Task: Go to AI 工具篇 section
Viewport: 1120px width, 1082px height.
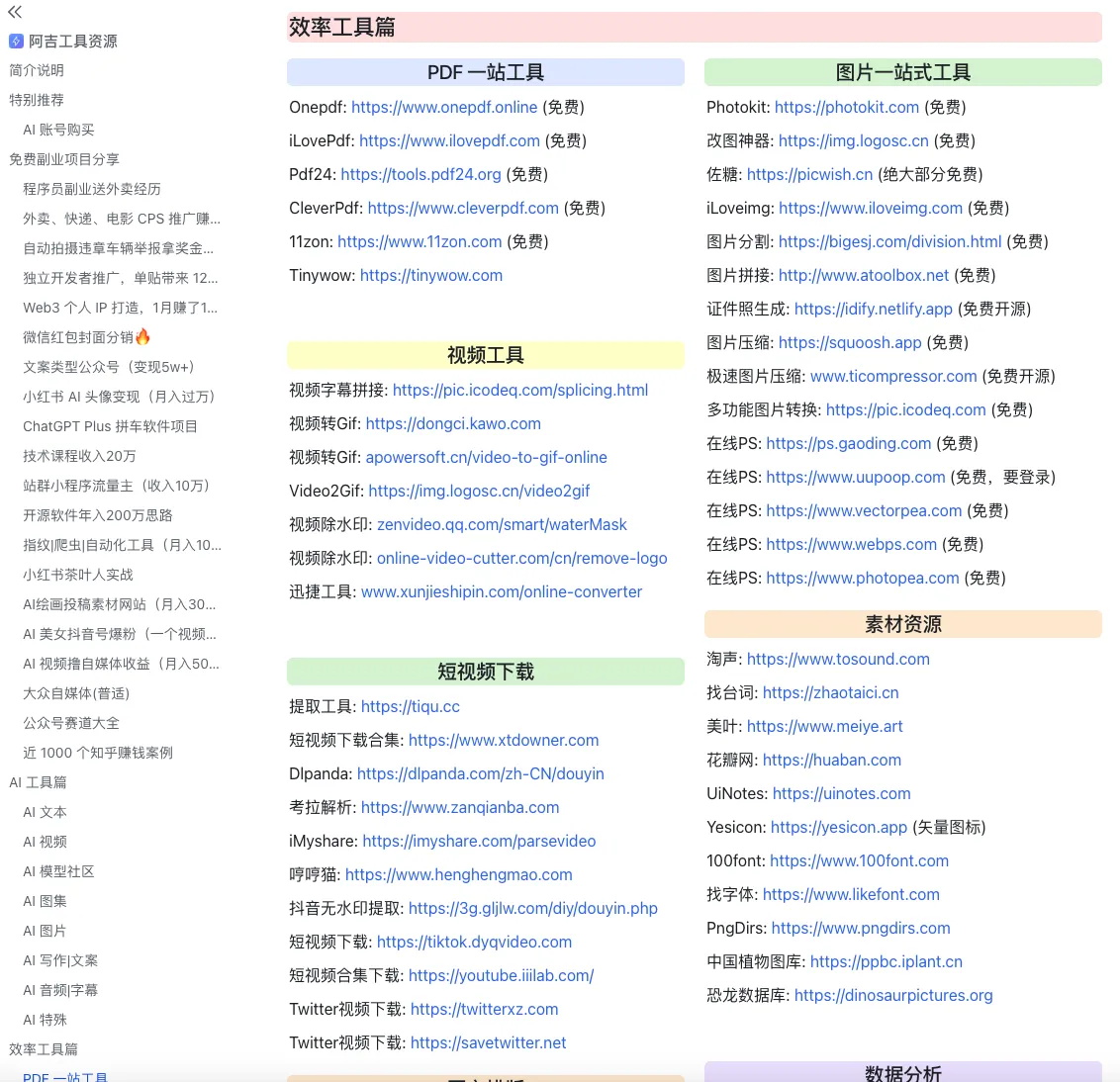Action: 38,782
